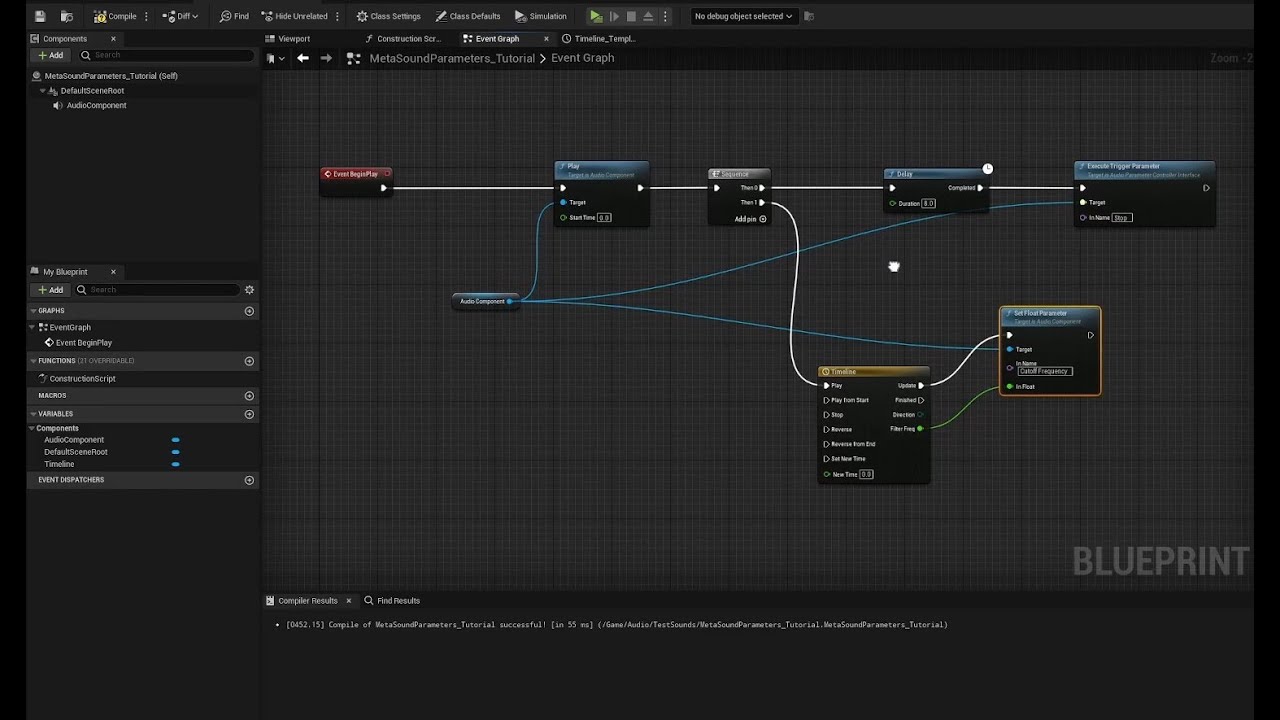
Task: Collapse the DefaultSceneRoot tree arrow
Action: (x=43, y=91)
